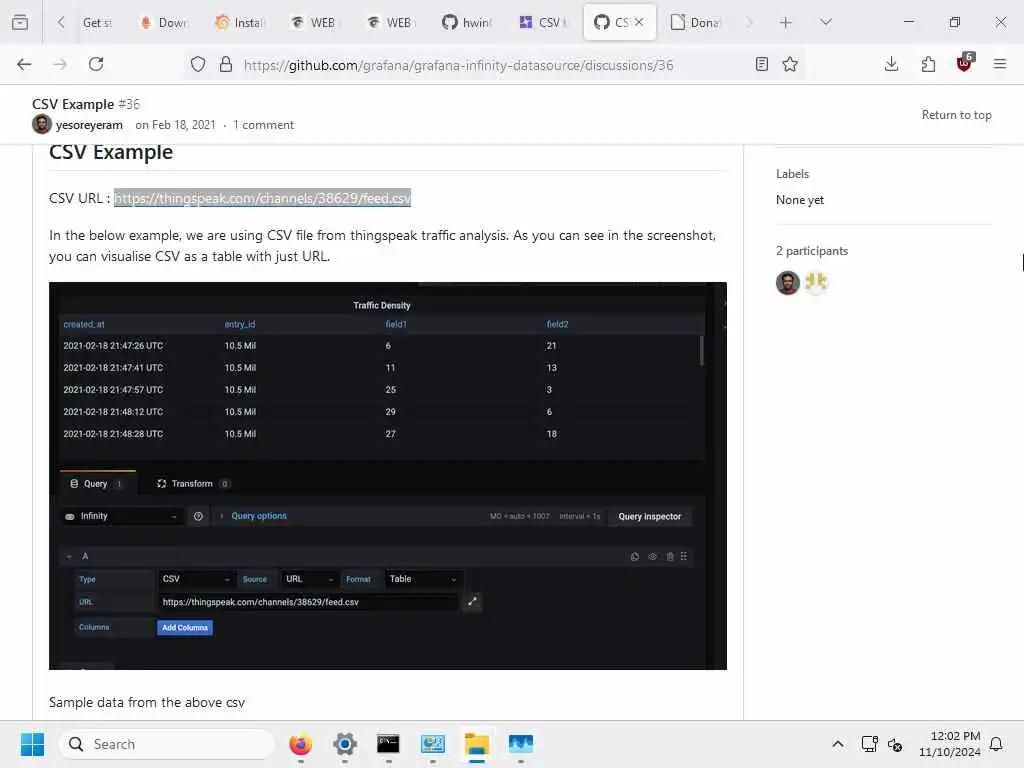
Task: Open the Firefox tab overview icon
Action: pos(20,22)
